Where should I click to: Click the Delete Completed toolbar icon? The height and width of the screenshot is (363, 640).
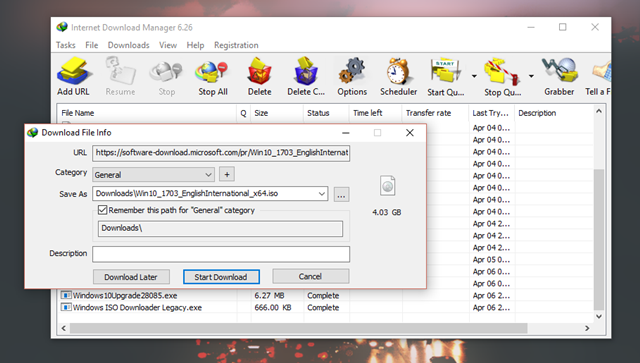tap(306, 71)
